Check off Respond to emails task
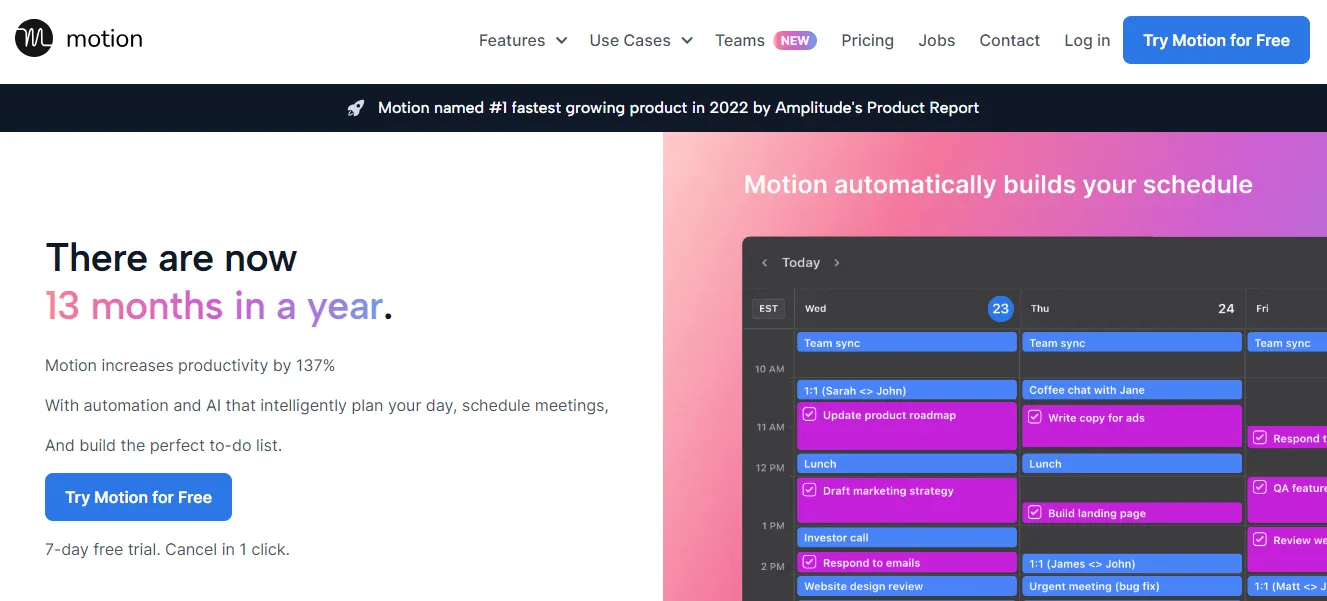Image resolution: width=1327 pixels, height=601 pixels. (x=810, y=563)
